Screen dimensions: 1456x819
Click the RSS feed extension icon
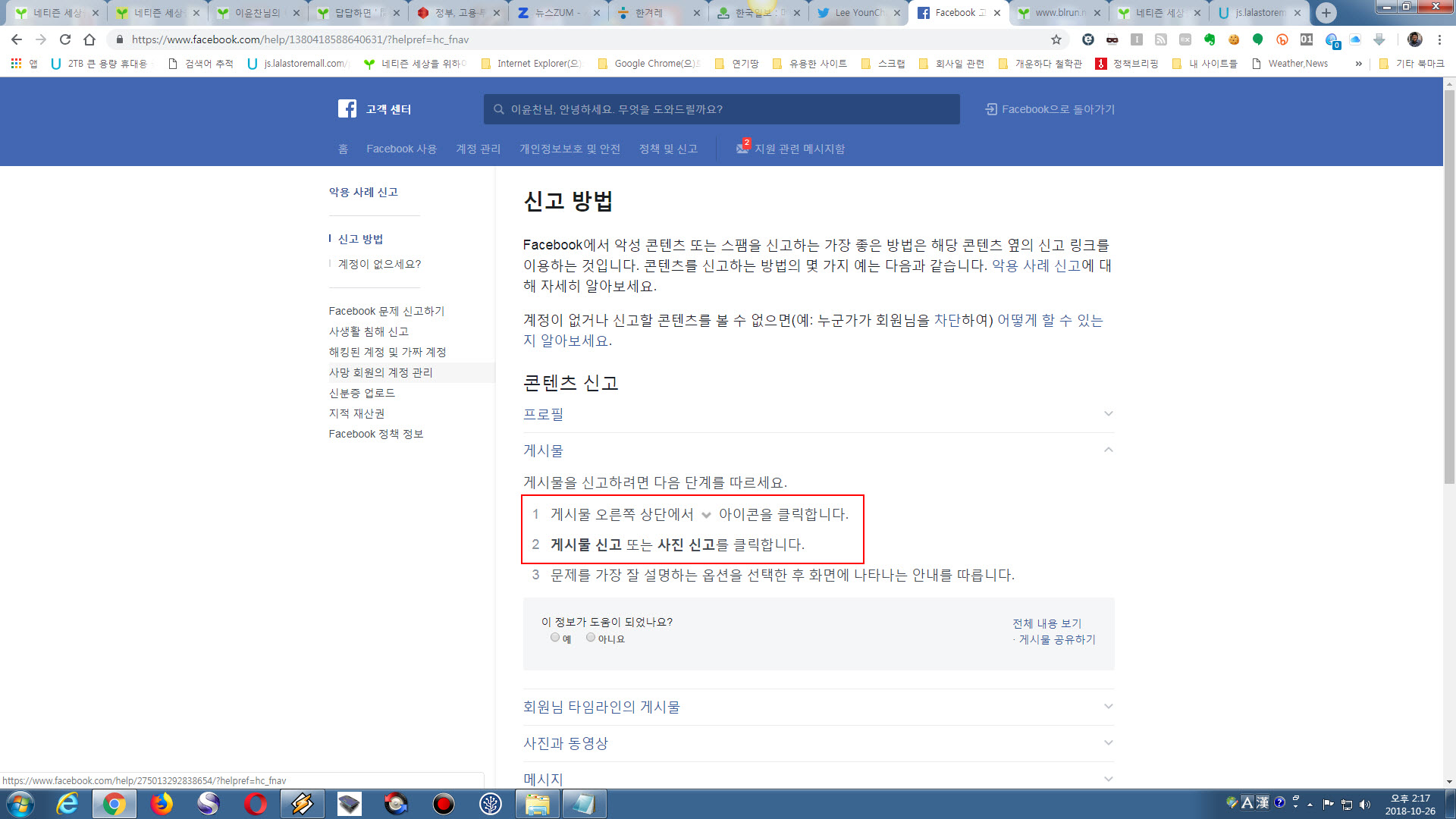[1161, 39]
